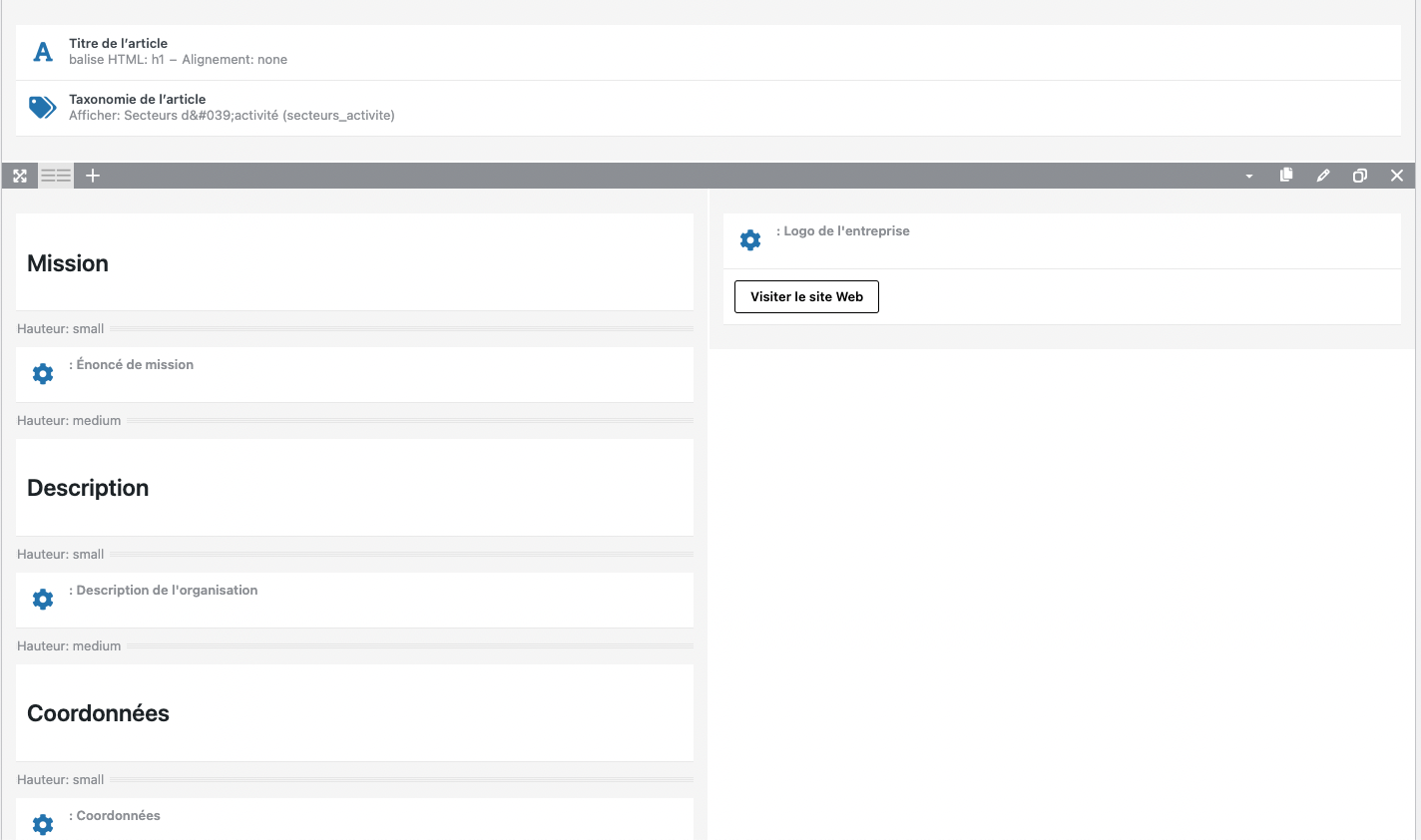Click the gear icon for Énoncé de mission
This screenshot has width=1421, height=840.
43,374
